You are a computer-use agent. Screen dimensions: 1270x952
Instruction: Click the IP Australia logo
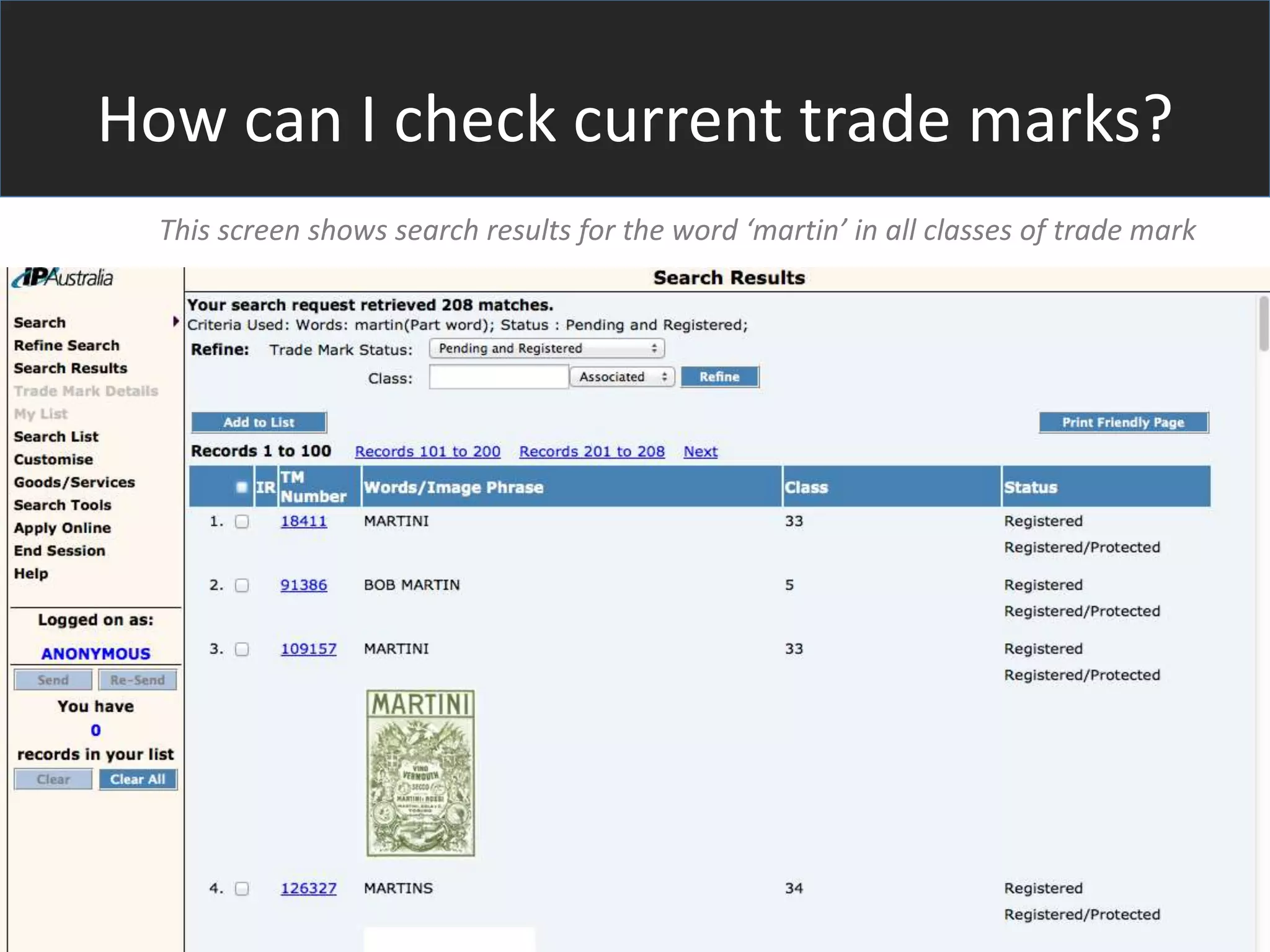click(x=63, y=278)
